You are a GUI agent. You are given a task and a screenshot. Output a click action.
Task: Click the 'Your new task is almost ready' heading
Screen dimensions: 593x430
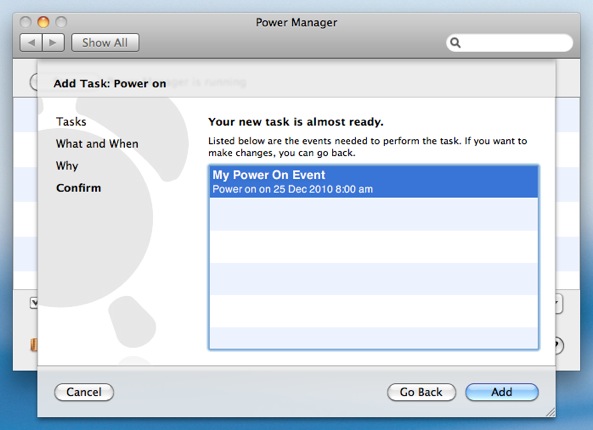[x=296, y=122]
